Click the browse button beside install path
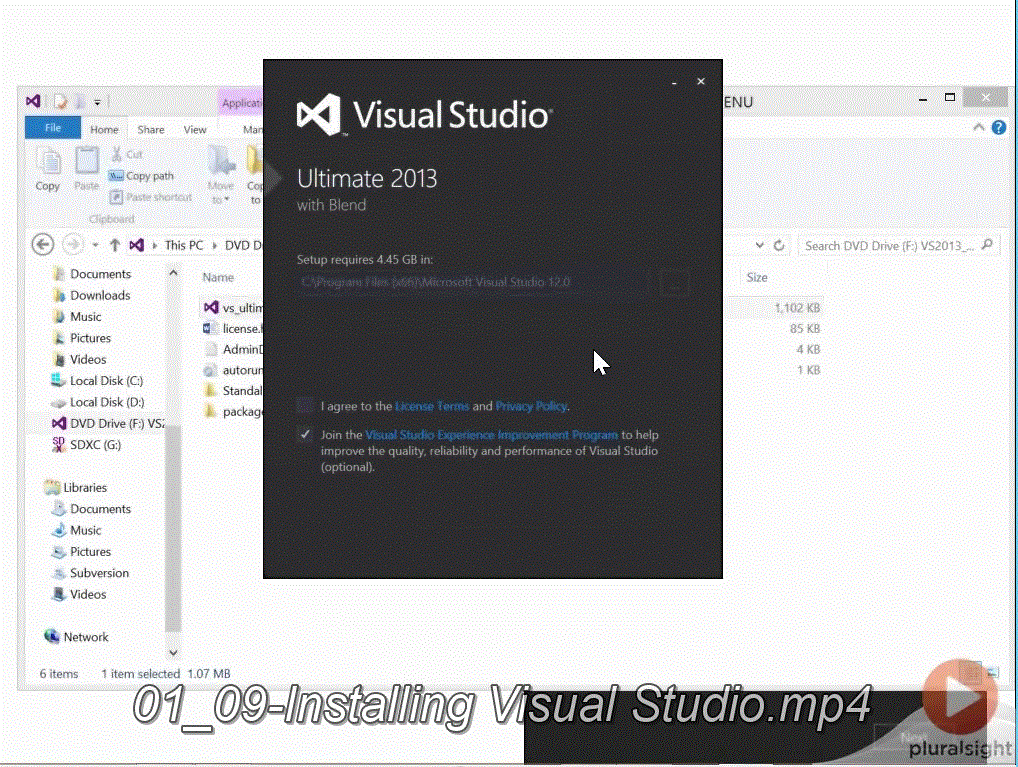This screenshot has width=1018, height=767. (x=674, y=283)
